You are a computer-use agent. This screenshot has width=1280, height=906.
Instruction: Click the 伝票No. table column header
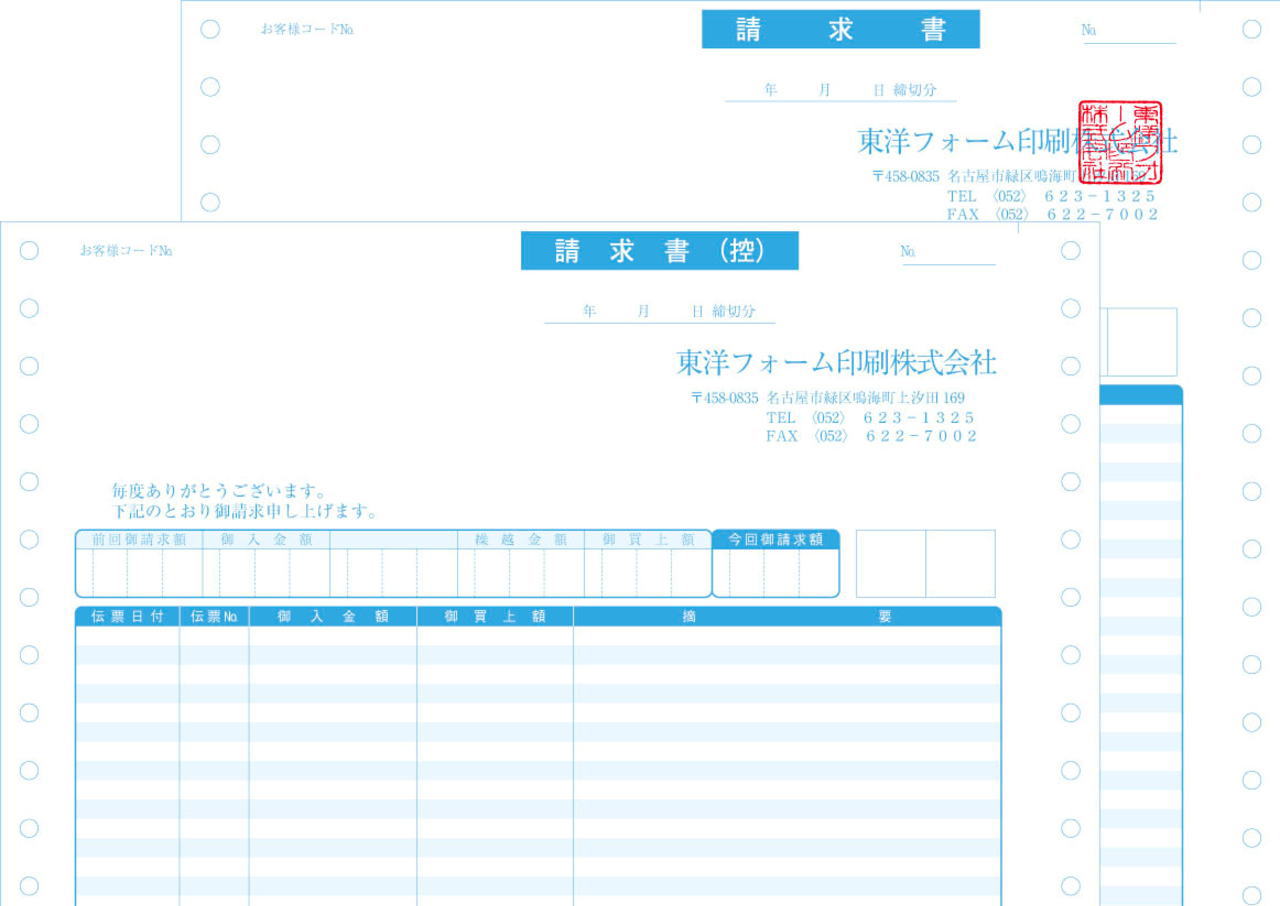click(214, 617)
